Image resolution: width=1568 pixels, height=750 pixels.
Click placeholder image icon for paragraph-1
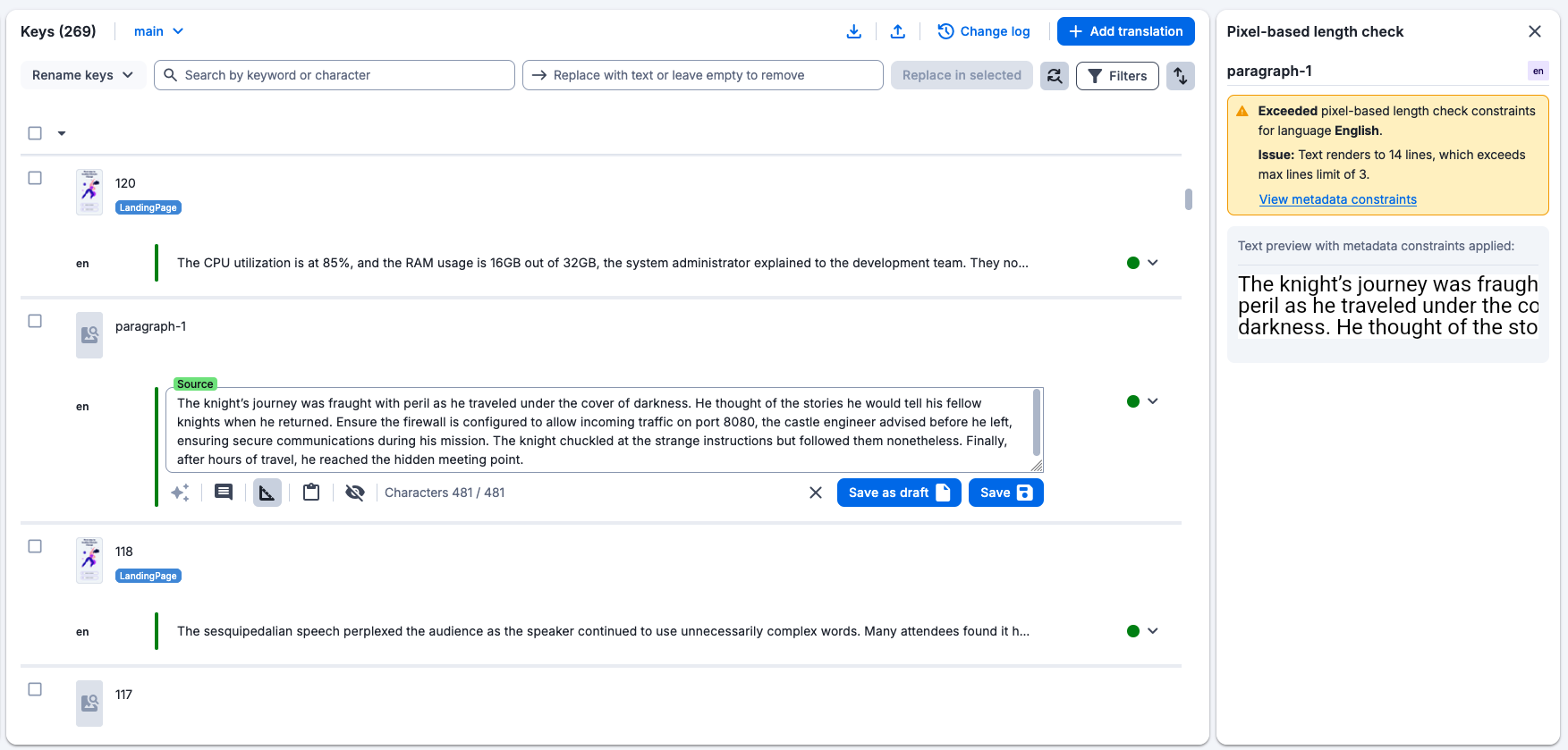89,335
